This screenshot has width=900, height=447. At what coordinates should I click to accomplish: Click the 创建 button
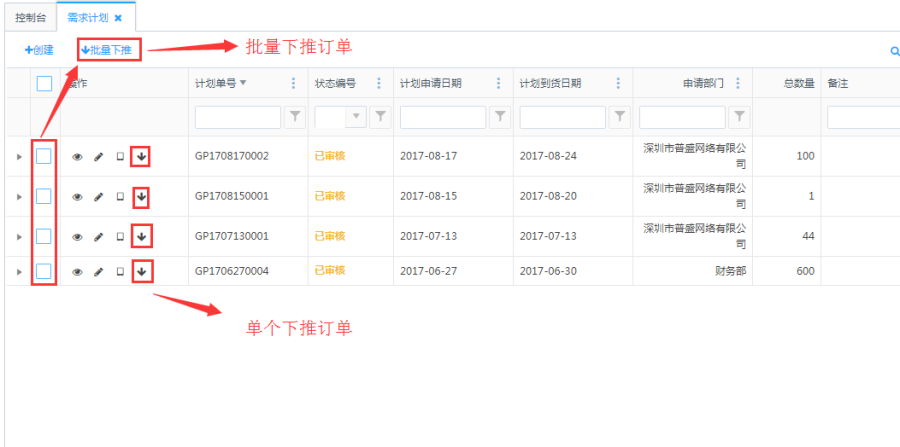[40, 49]
